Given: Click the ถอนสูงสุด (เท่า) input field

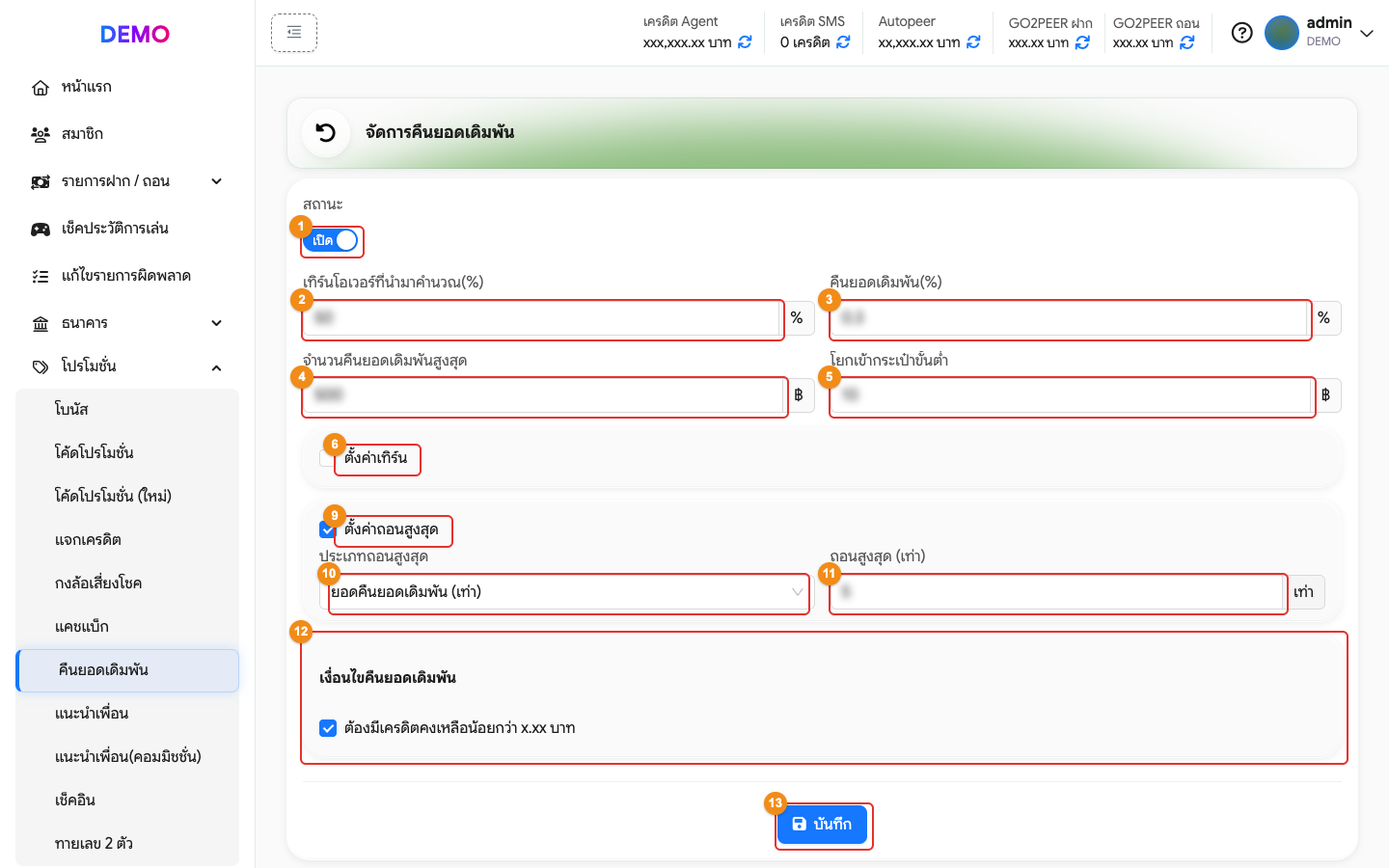Looking at the screenshot, I should coord(1056,592).
